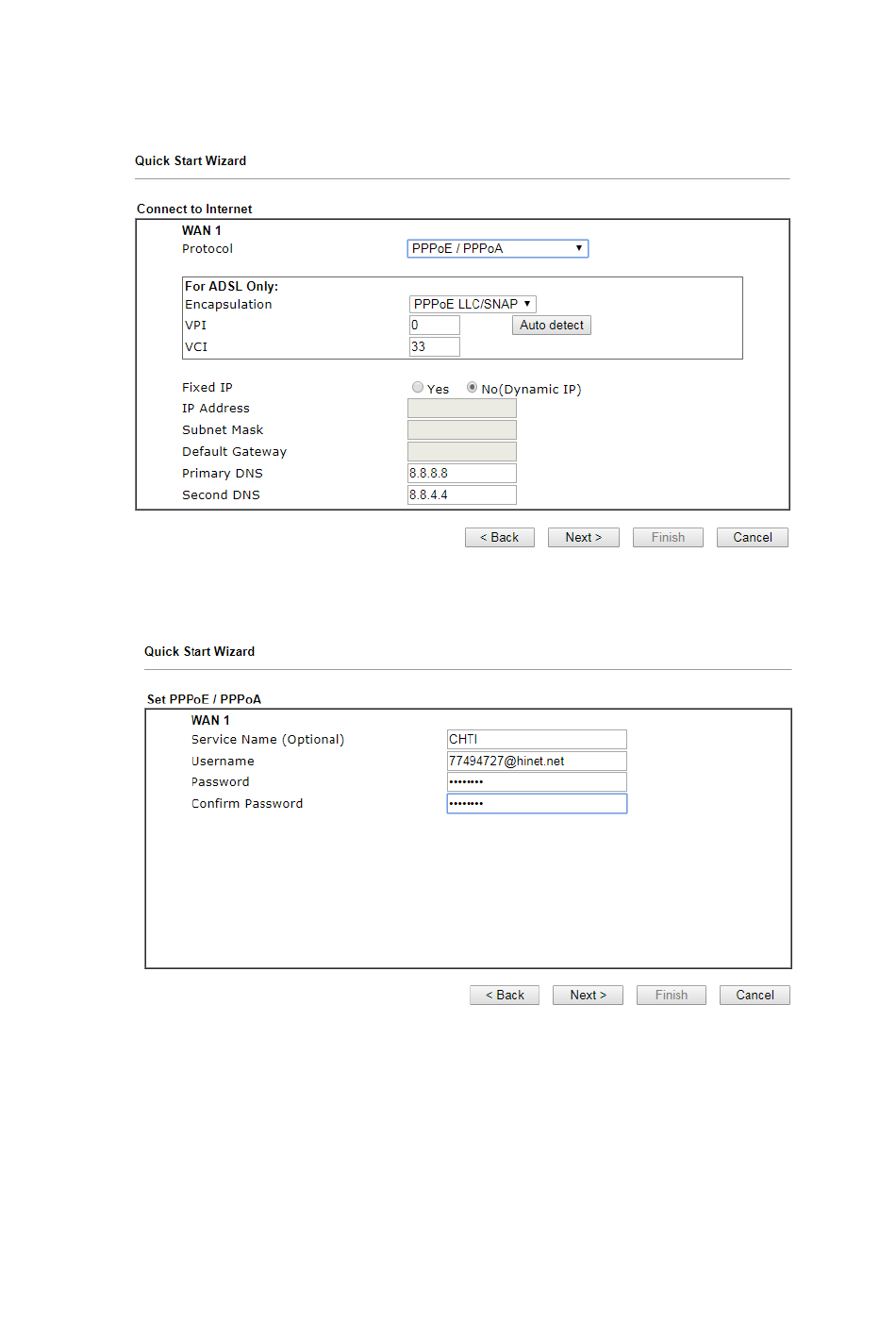Go Back in Connect to Internet wizard
The width and height of the screenshot is (896, 1340).
[500, 537]
